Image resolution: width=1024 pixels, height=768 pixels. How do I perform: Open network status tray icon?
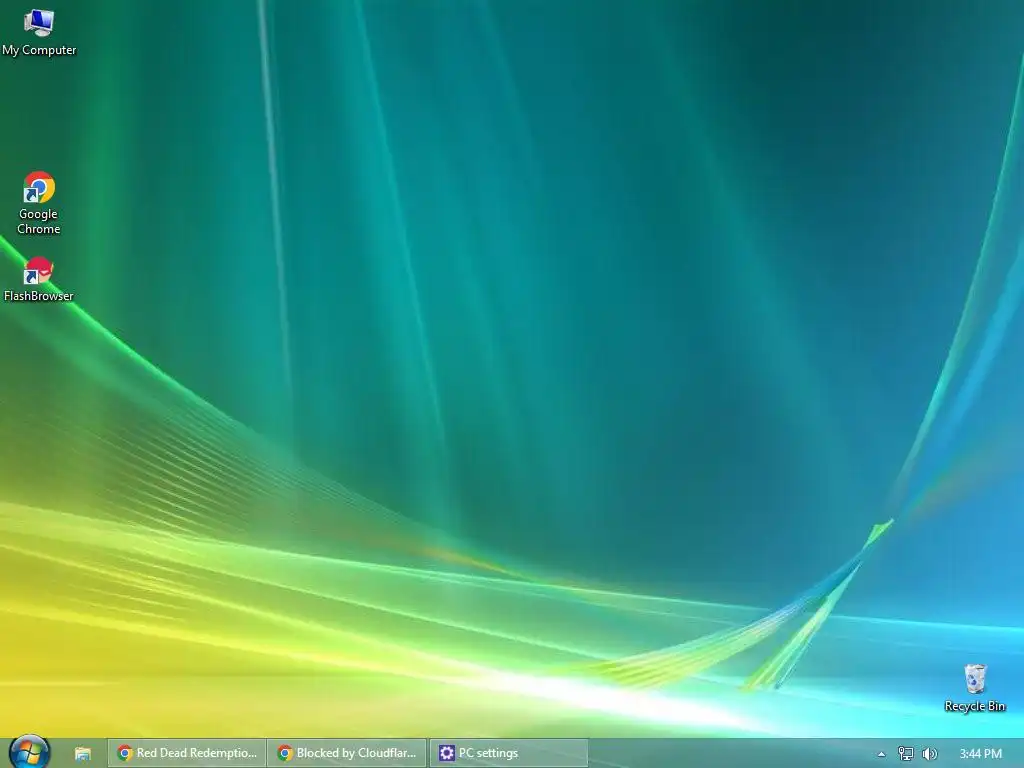pyautogui.click(x=905, y=754)
